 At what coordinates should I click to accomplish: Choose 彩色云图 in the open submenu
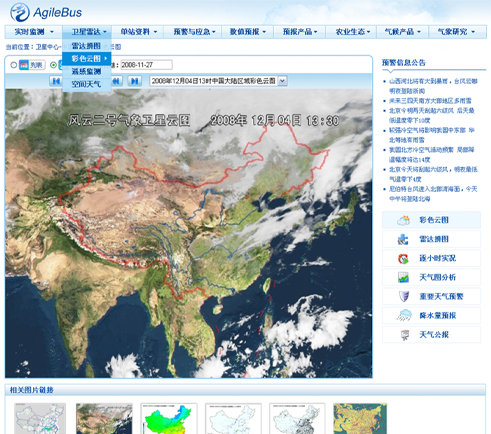[x=87, y=59]
